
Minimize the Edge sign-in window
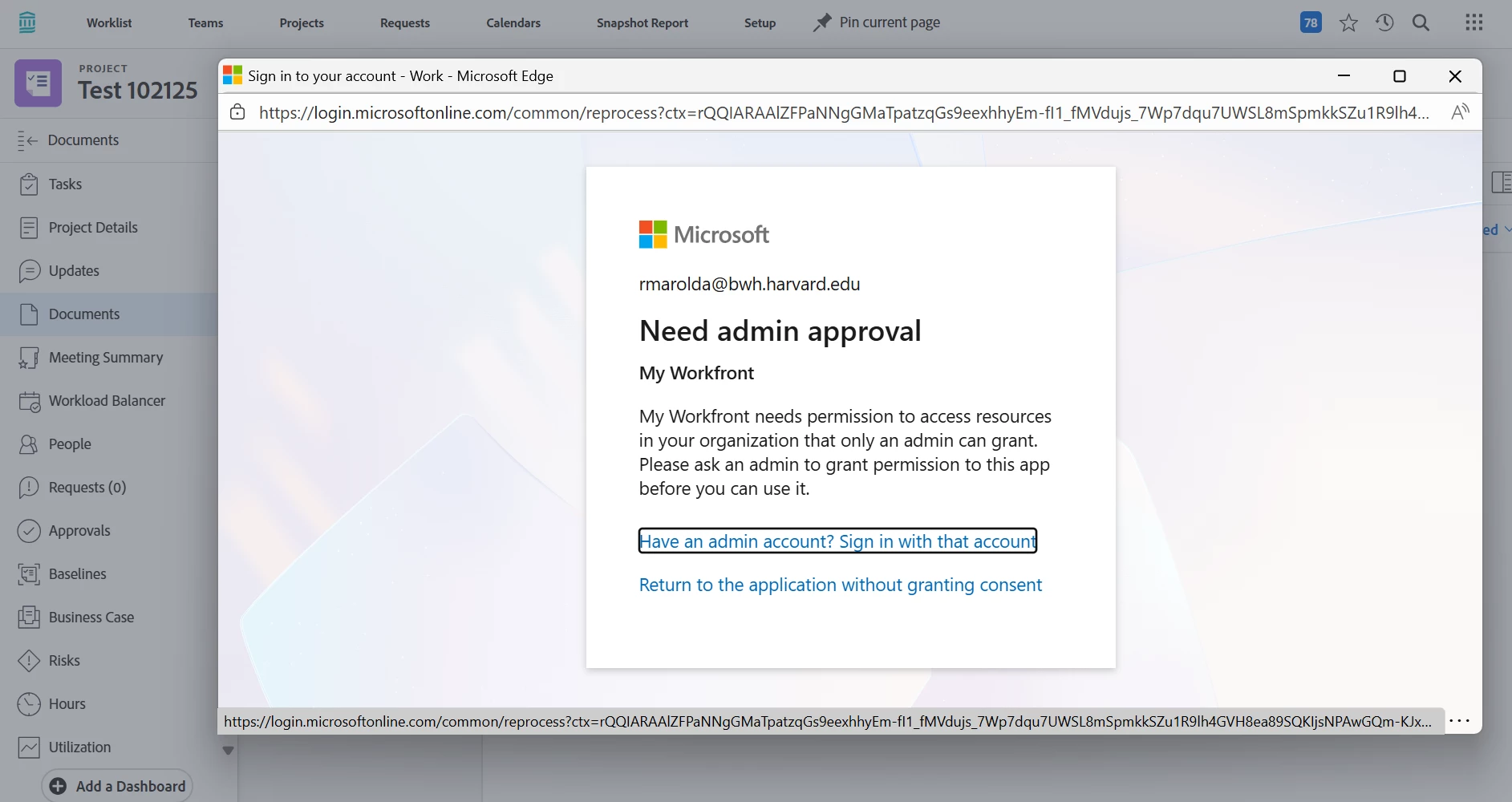1344,76
